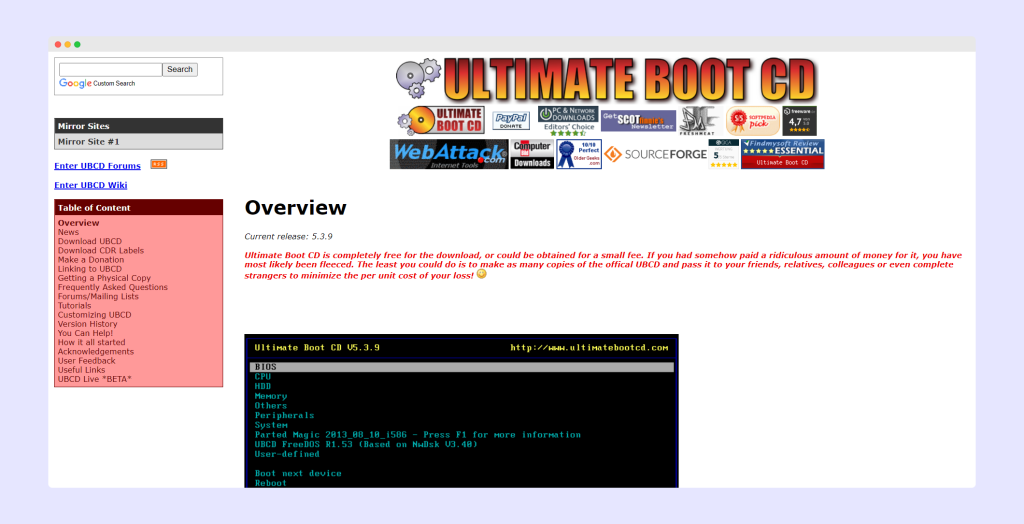The image size is (1024, 524).
Task: Click the 'Current release: 5.3.9' text
Action: [x=288, y=237]
